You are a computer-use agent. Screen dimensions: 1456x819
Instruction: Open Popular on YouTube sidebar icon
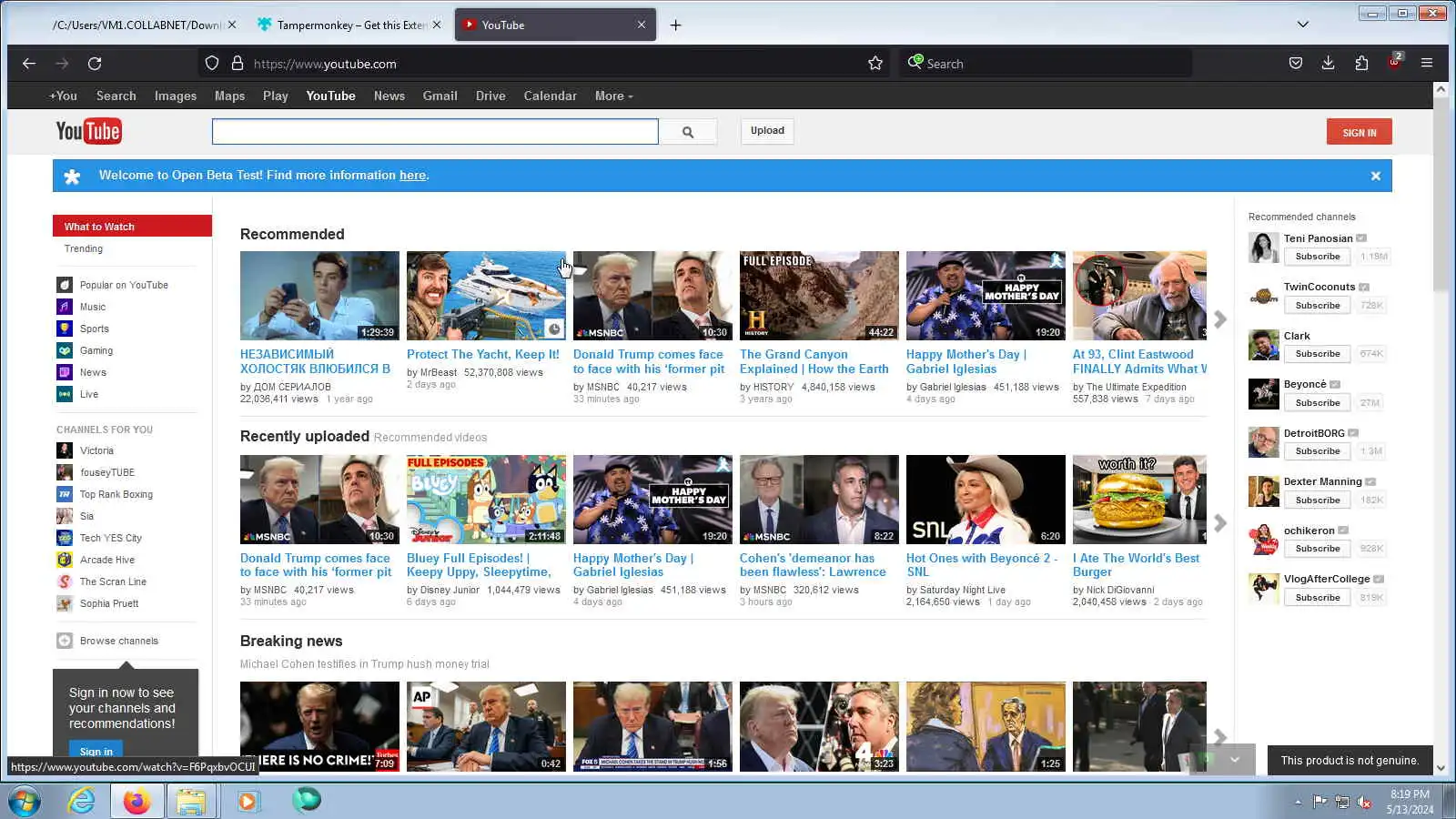[x=65, y=285]
